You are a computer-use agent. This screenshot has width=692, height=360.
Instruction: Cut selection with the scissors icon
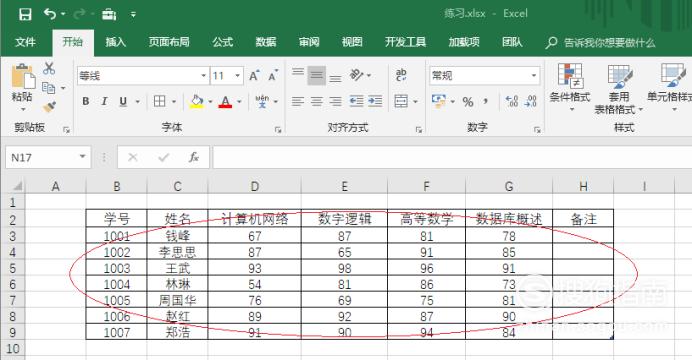pos(49,68)
